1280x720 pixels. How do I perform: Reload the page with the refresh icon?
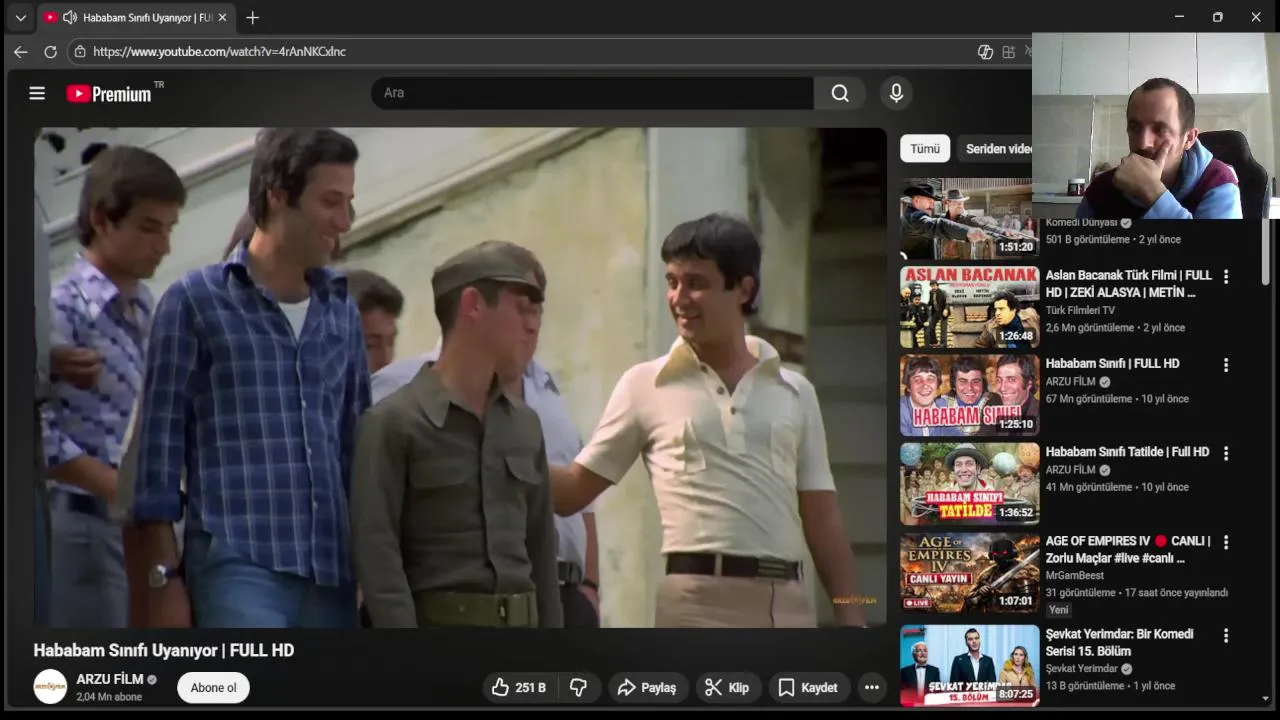click(x=50, y=52)
